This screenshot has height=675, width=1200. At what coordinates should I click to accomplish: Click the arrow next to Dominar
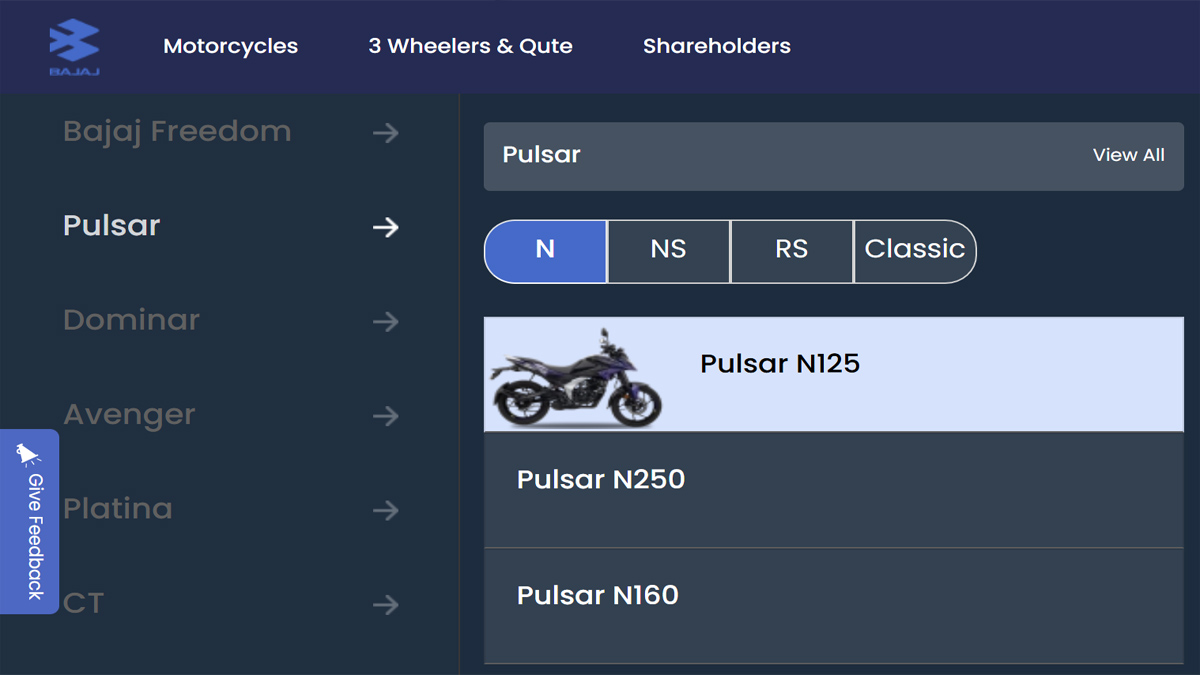coord(386,322)
